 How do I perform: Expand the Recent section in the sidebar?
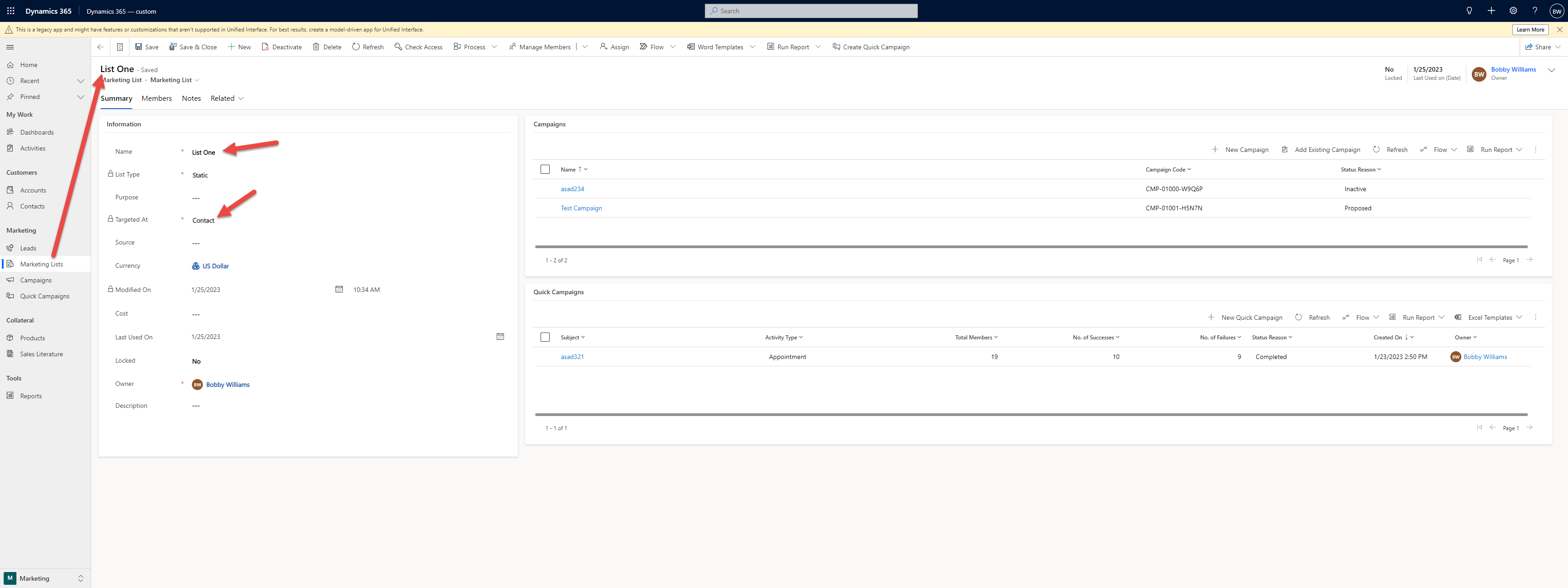coord(80,80)
